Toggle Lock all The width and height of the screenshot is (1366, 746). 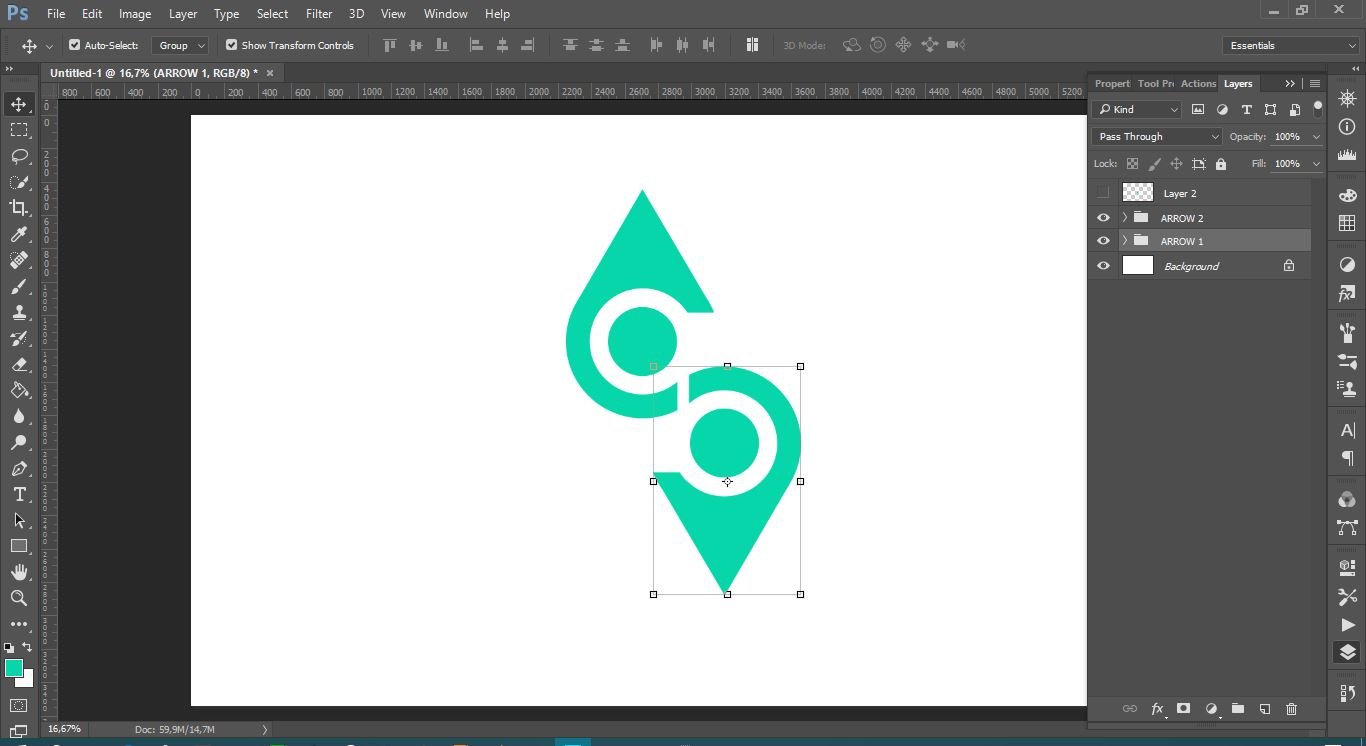tap(1221, 164)
